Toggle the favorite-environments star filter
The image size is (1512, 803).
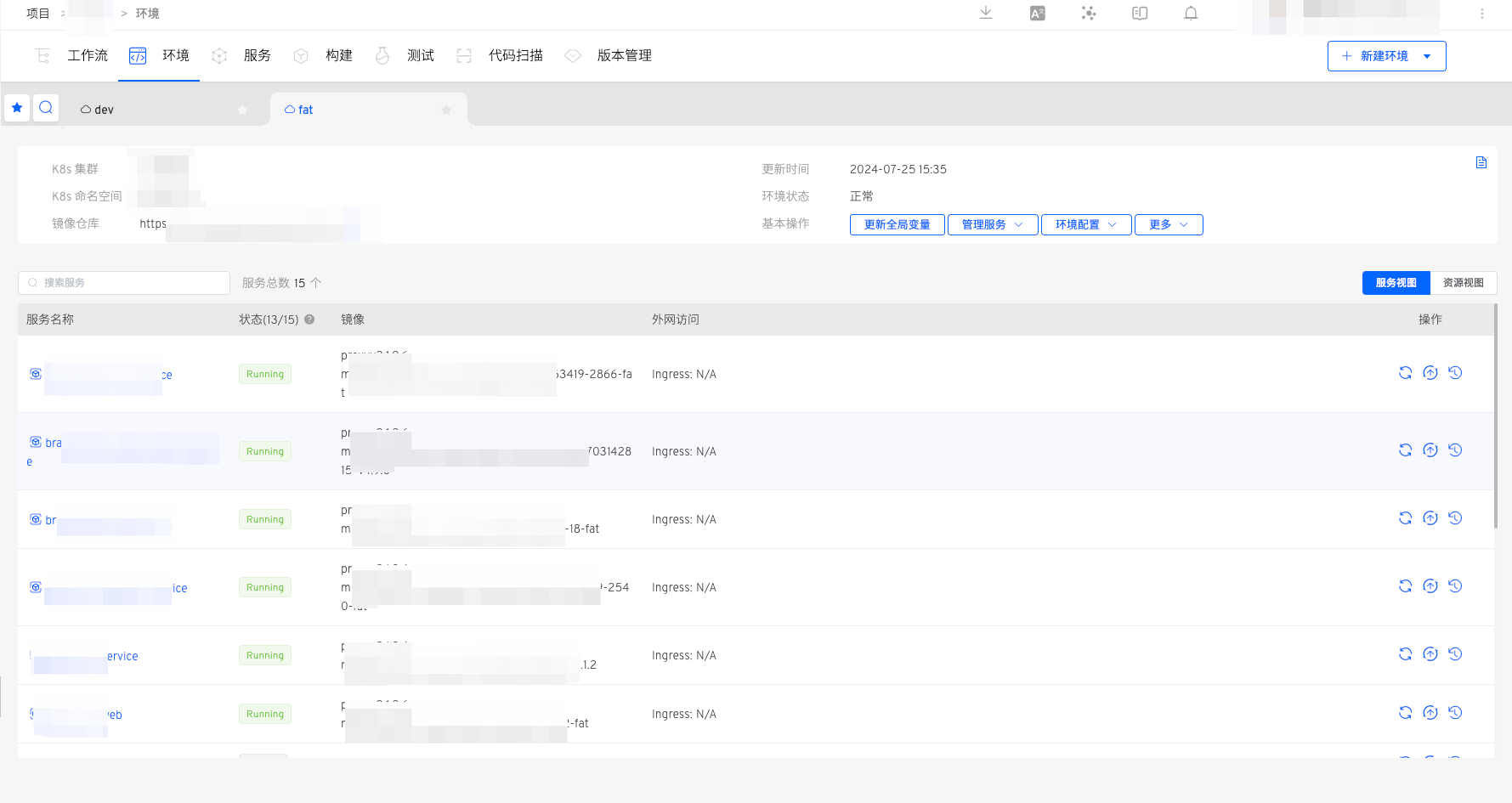(17, 108)
